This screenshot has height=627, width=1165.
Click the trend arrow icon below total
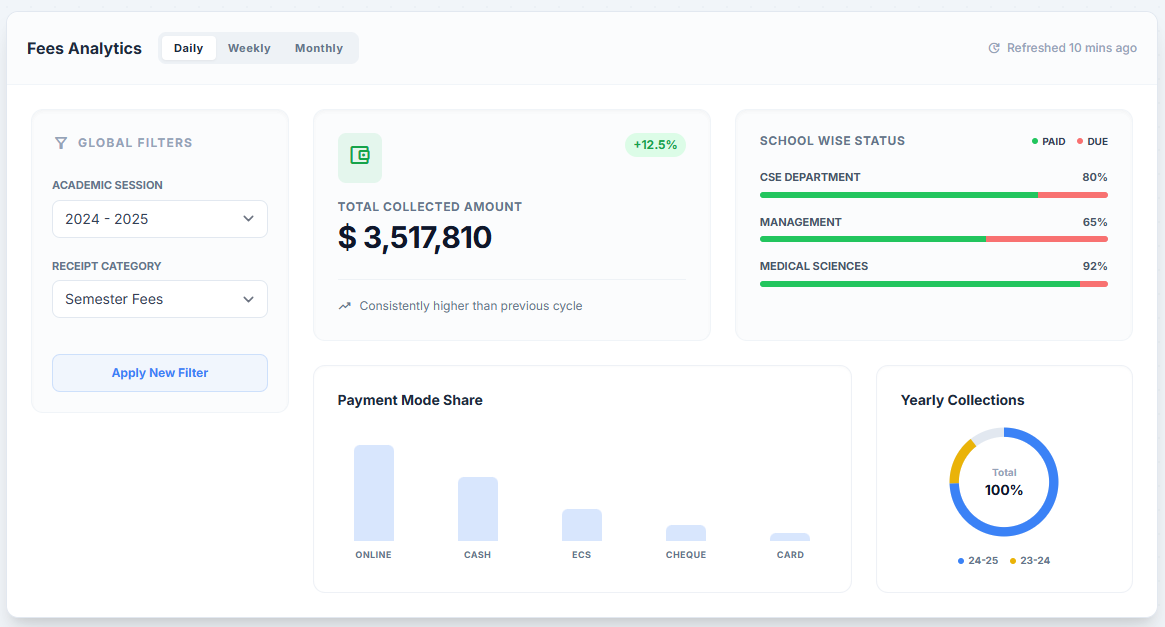(x=345, y=306)
